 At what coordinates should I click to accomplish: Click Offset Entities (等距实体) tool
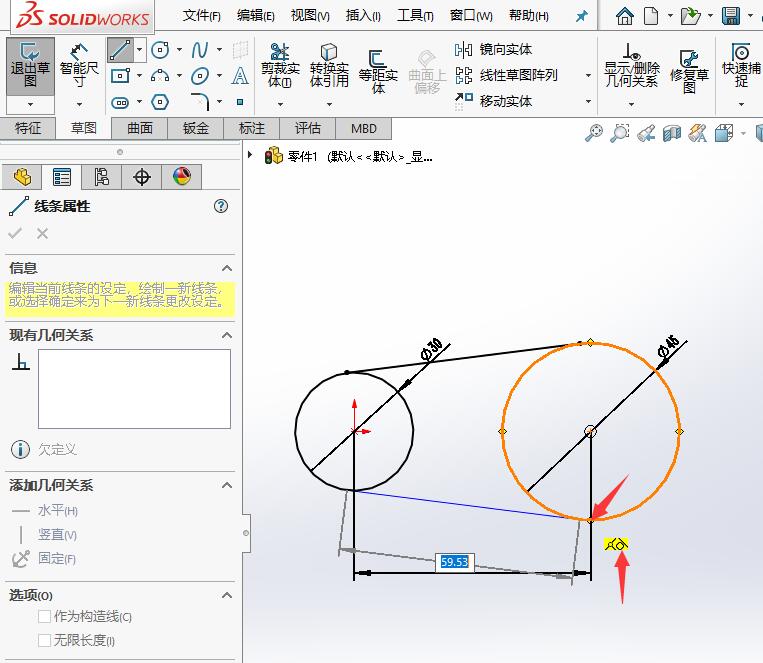(x=378, y=71)
